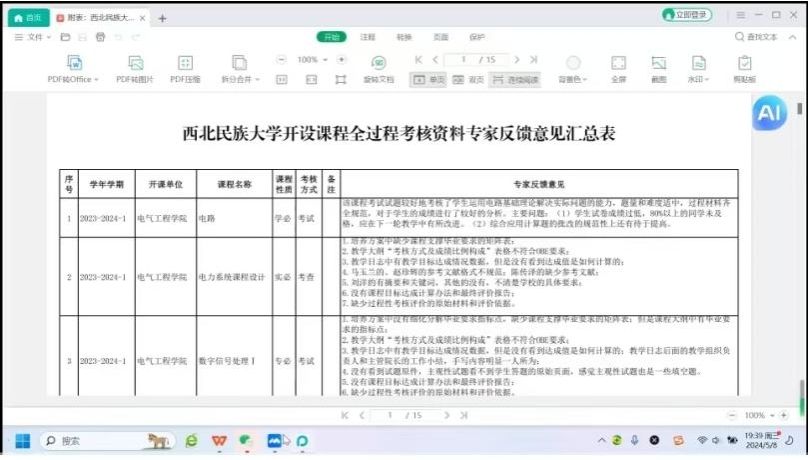Click the 立即登录 login button
Image resolution: width=808 pixels, height=460 pixels.
tap(687, 16)
